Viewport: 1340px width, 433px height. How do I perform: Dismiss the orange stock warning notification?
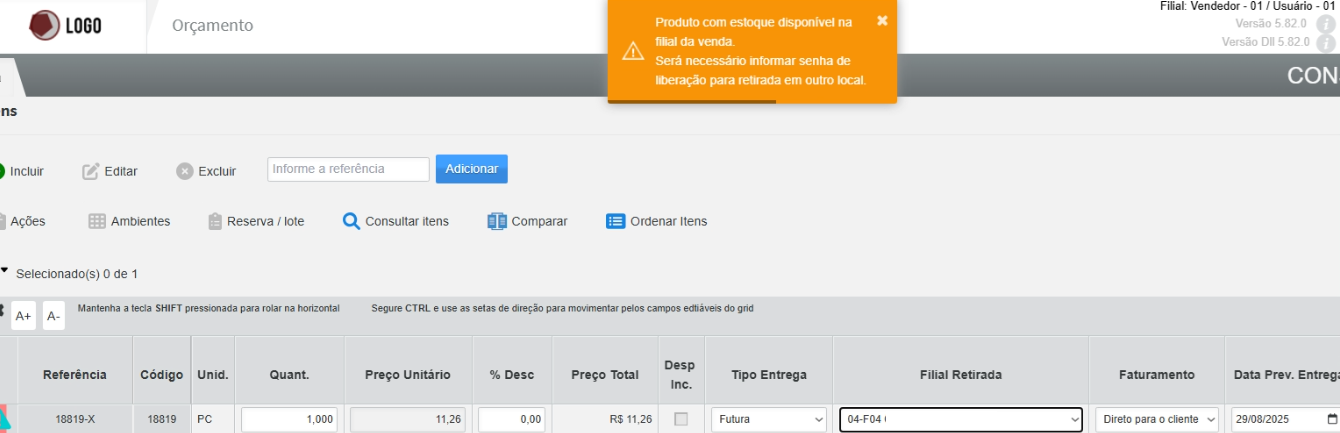(x=881, y=20)
